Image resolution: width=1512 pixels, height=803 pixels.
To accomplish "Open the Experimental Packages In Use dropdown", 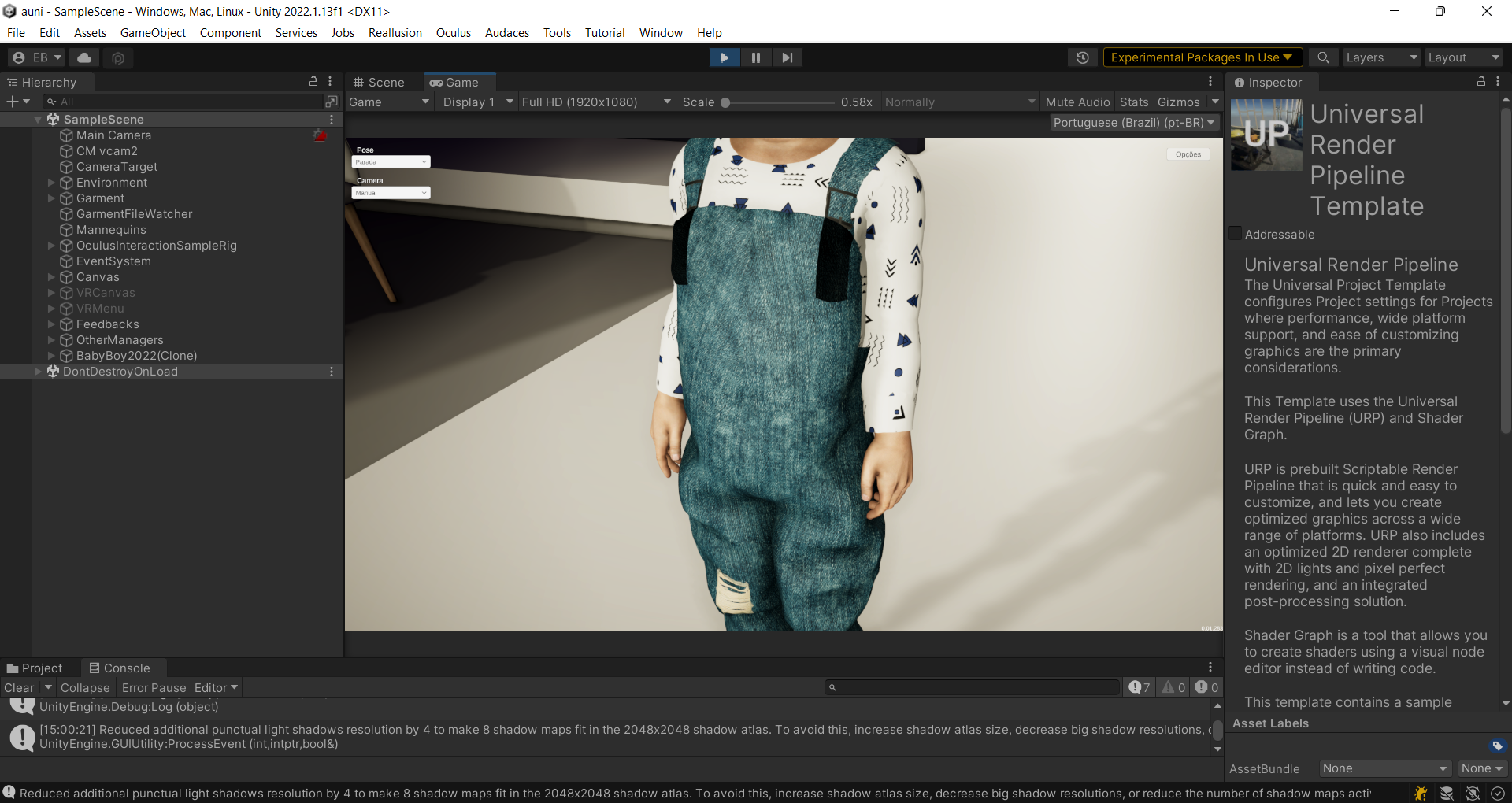I will (x=1202, y=57).
